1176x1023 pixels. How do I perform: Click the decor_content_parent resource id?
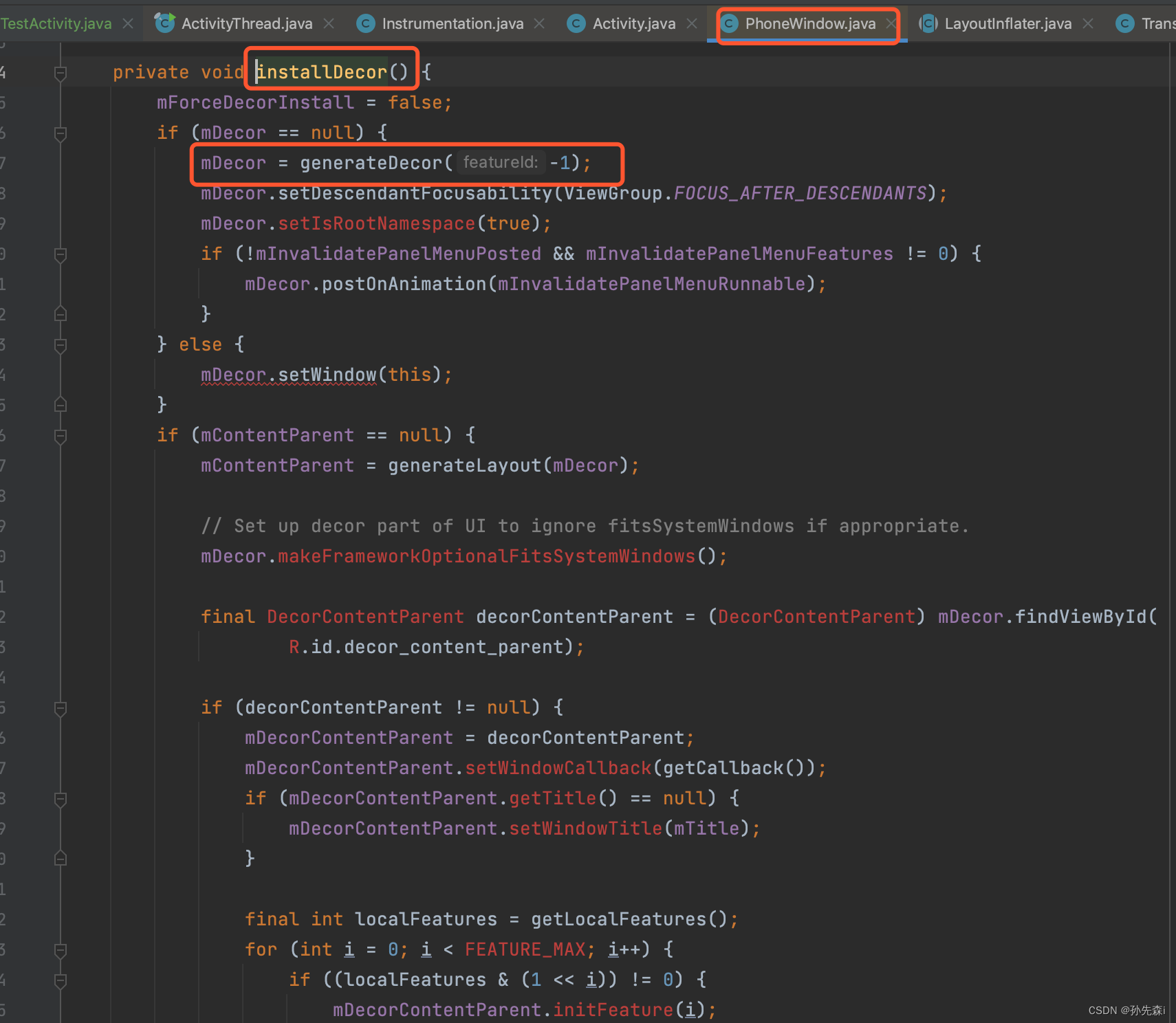click(x=454, y=647)
